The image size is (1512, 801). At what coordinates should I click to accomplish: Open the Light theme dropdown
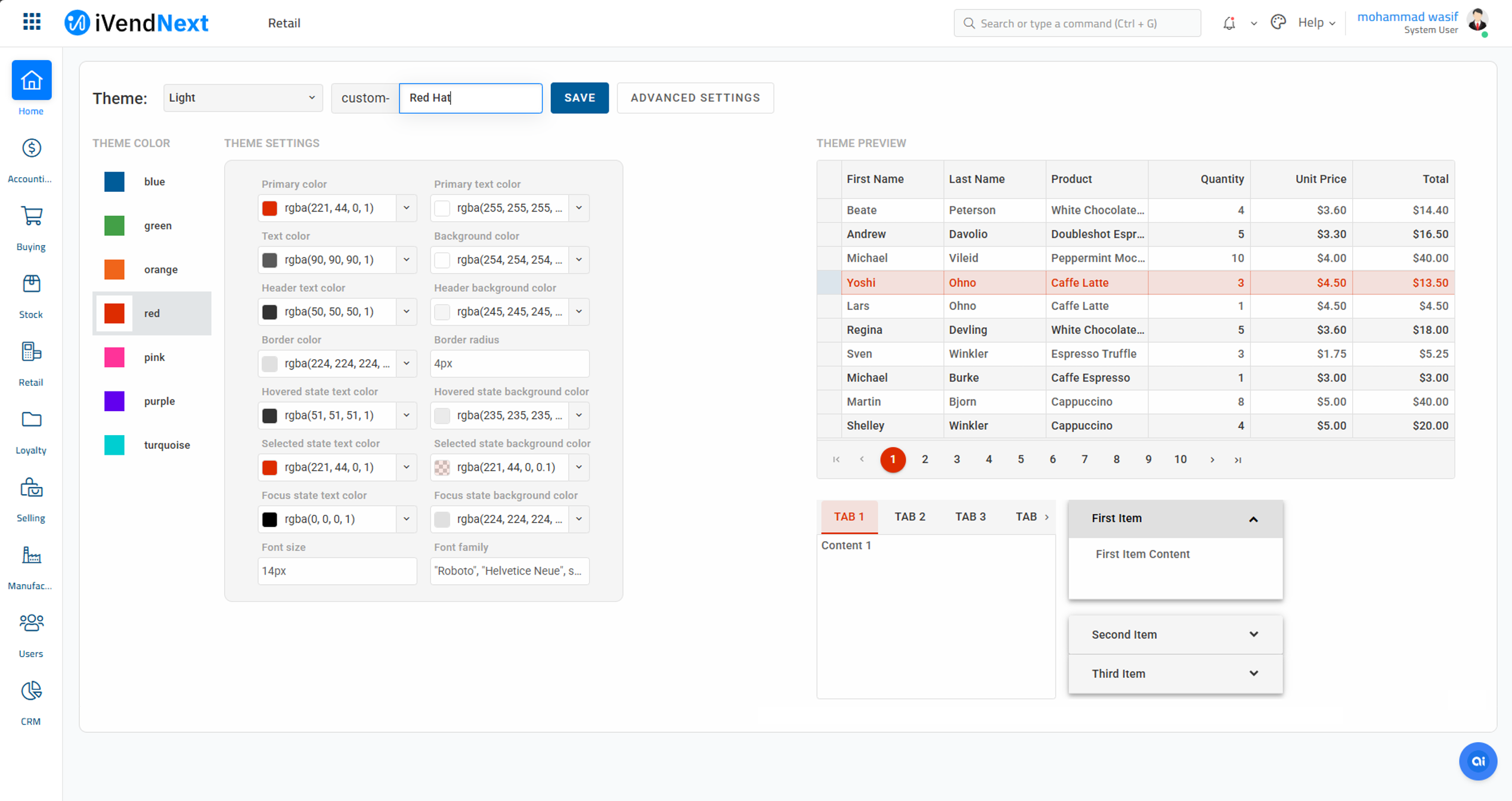242,98
